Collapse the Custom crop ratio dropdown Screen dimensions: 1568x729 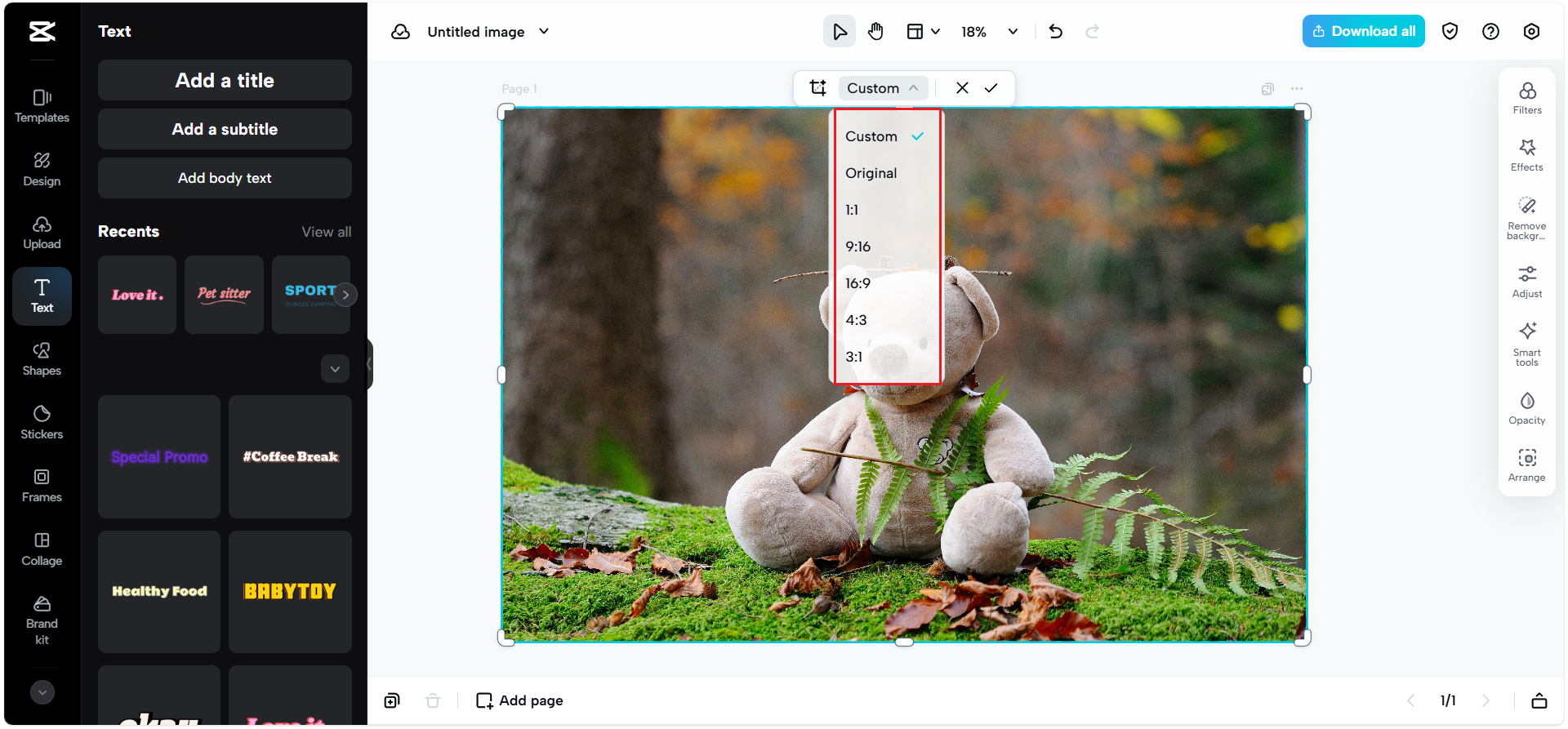pyautogui.click(x=883, y=88)
